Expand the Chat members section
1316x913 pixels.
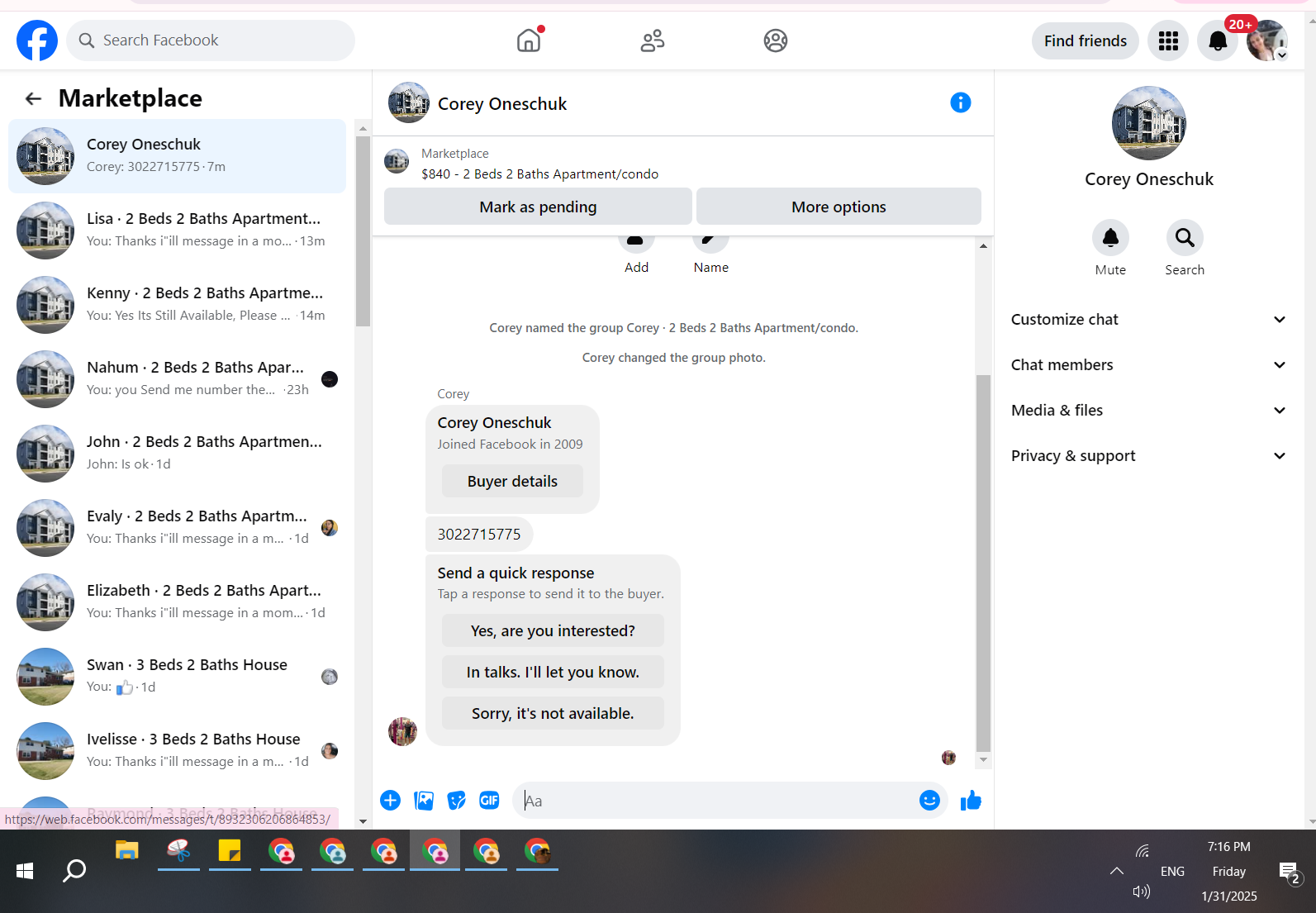(x=1148, y=365)
